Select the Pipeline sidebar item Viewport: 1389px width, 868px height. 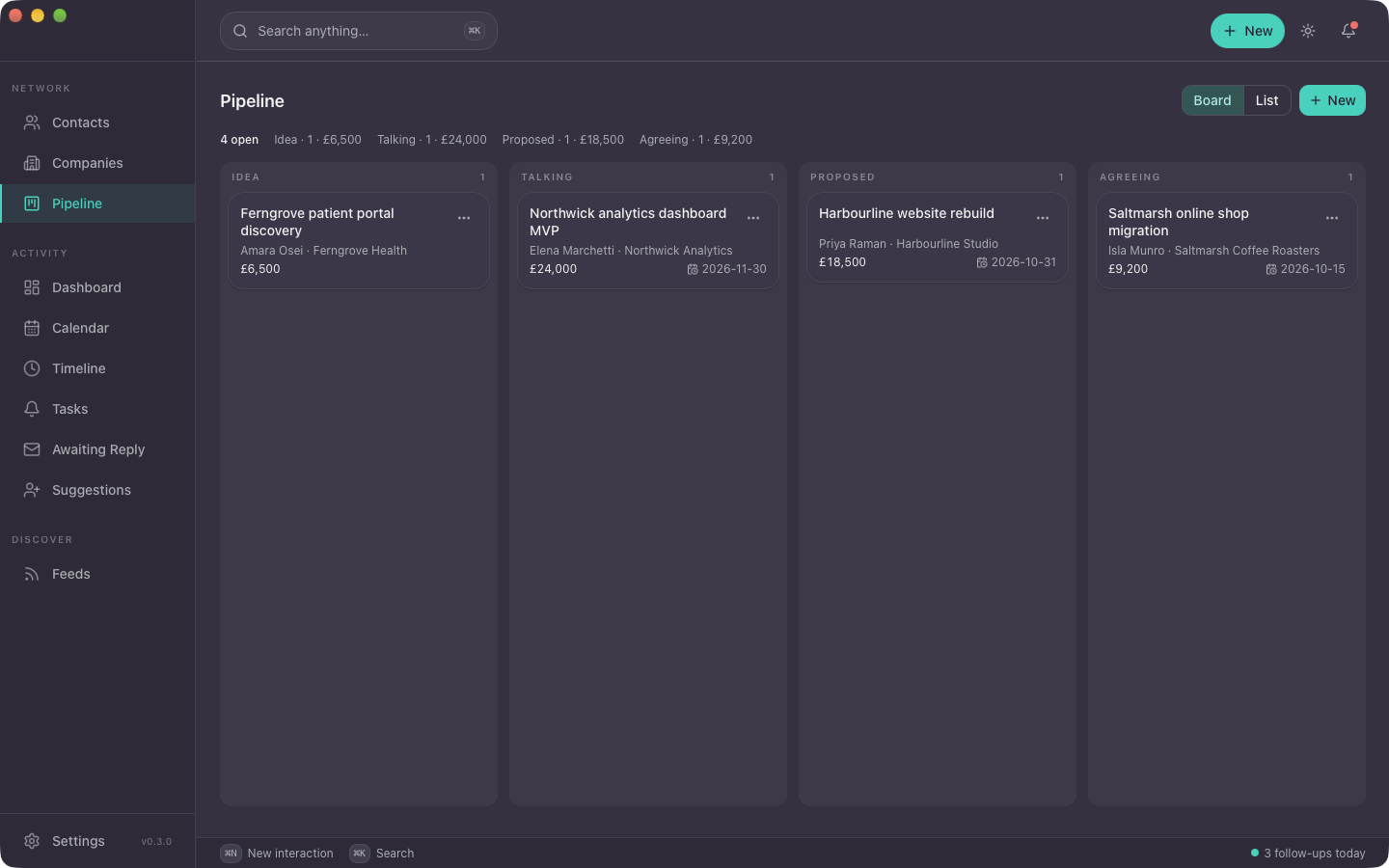(x=97, y=203)
